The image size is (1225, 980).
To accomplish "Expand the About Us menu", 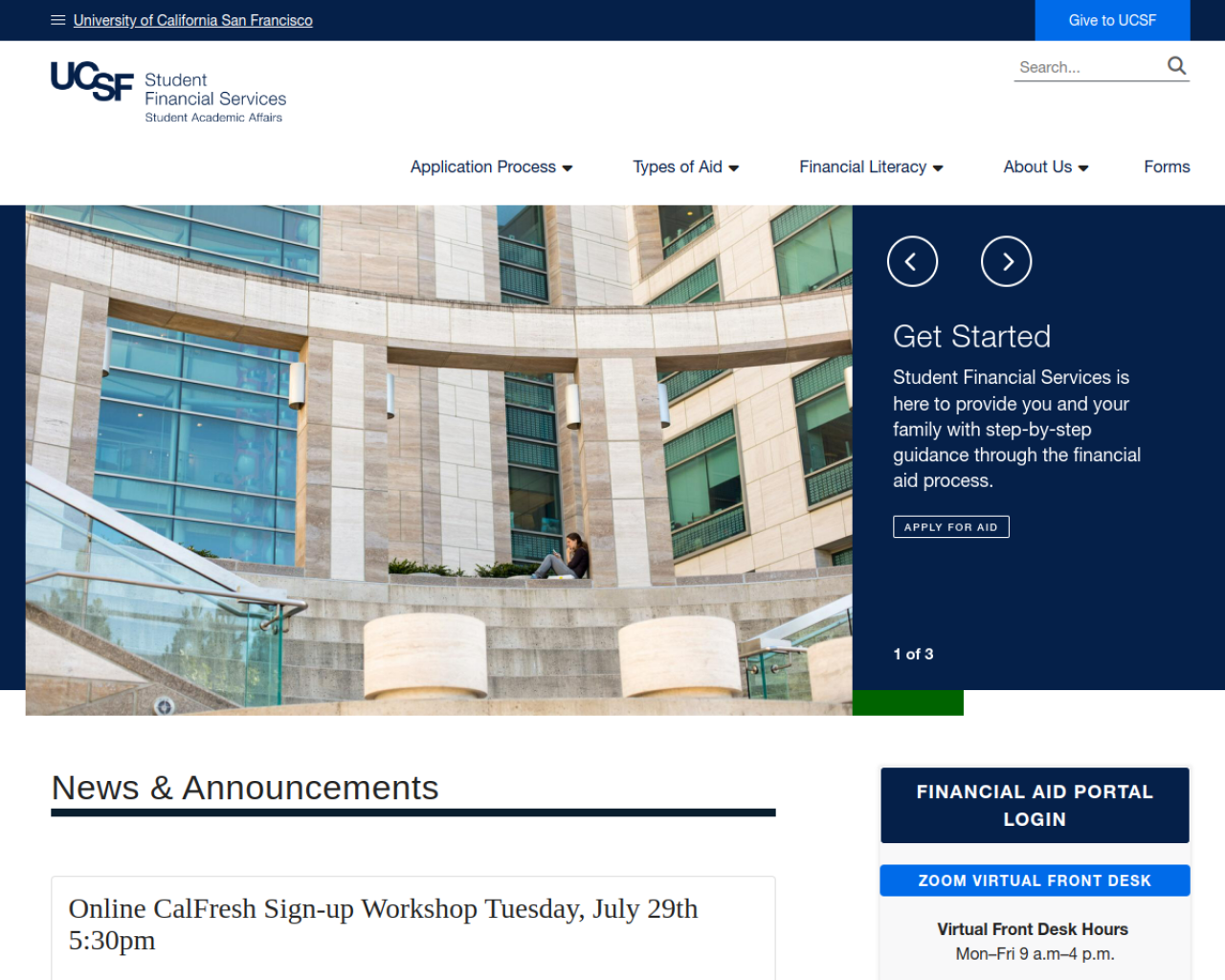I will [1046, 167].
